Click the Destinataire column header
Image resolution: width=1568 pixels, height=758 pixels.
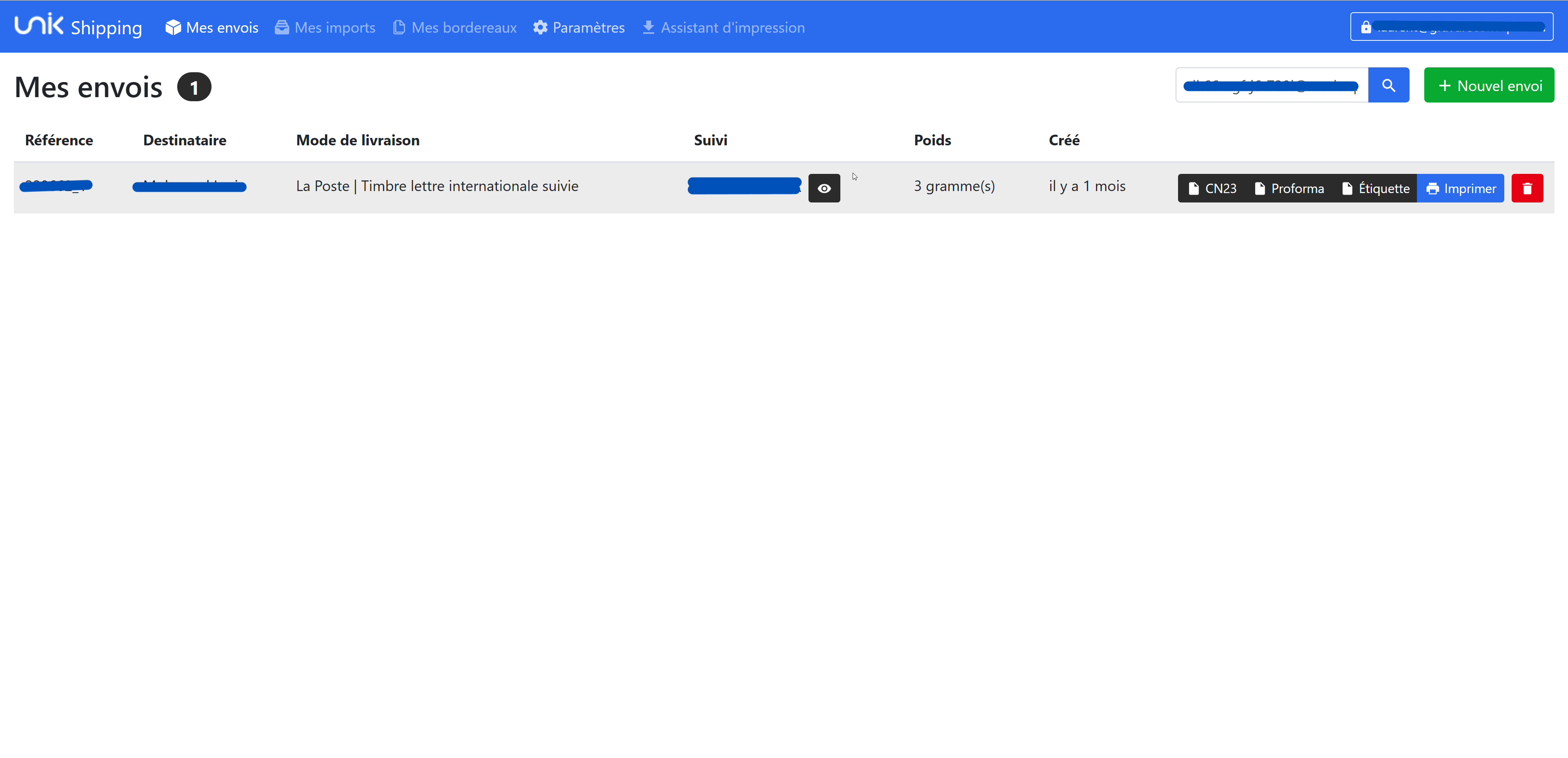click(185, 140)
